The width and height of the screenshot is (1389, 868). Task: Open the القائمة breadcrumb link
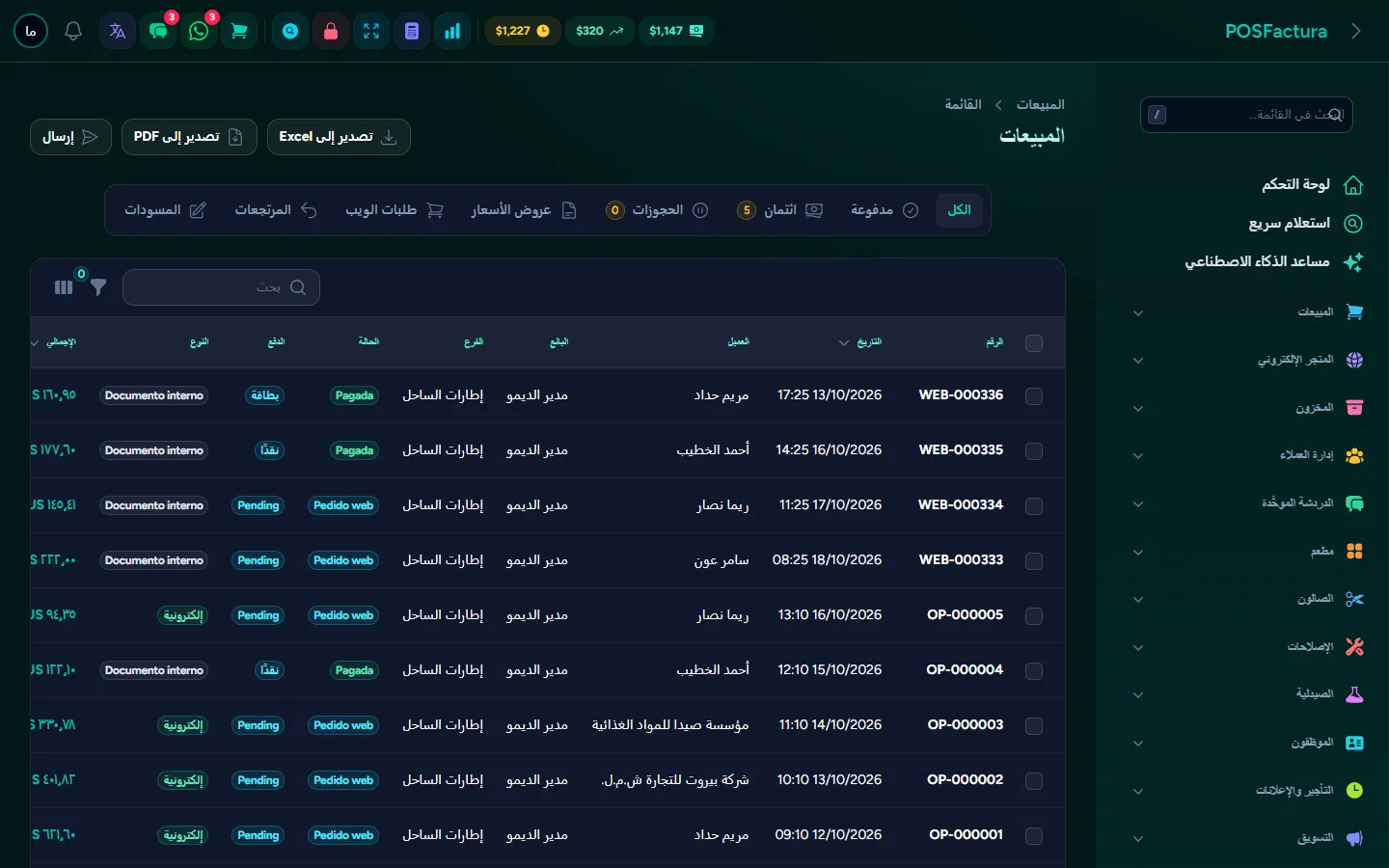click(963, 104)
